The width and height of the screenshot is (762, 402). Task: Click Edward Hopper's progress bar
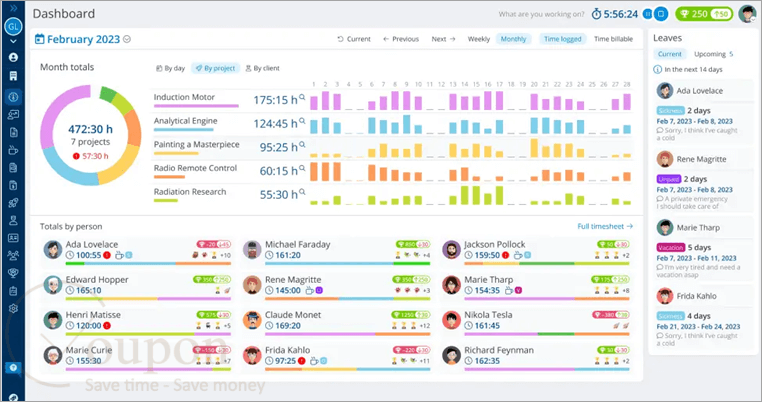(148, 299)
